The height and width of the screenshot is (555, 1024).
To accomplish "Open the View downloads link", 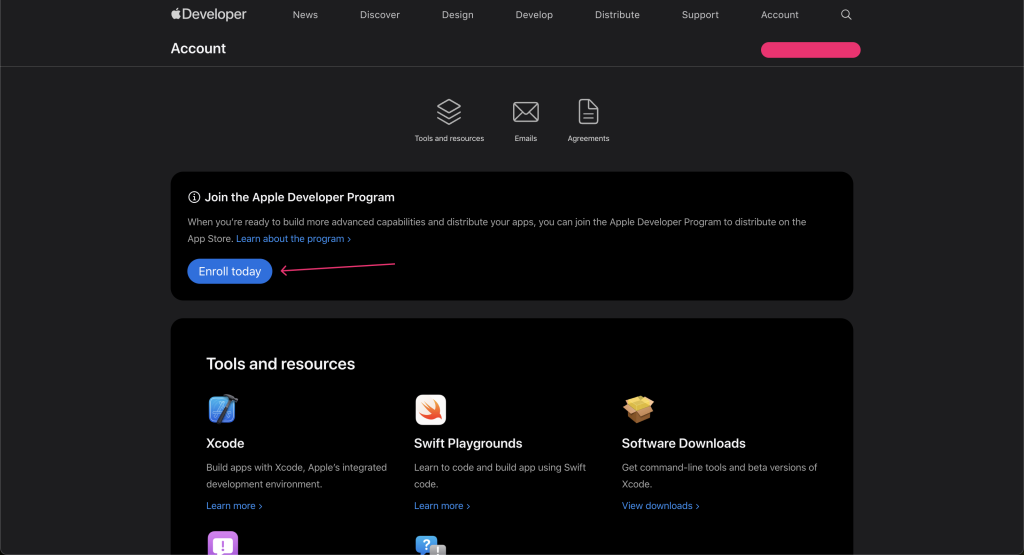I will (x=660, y=506).
